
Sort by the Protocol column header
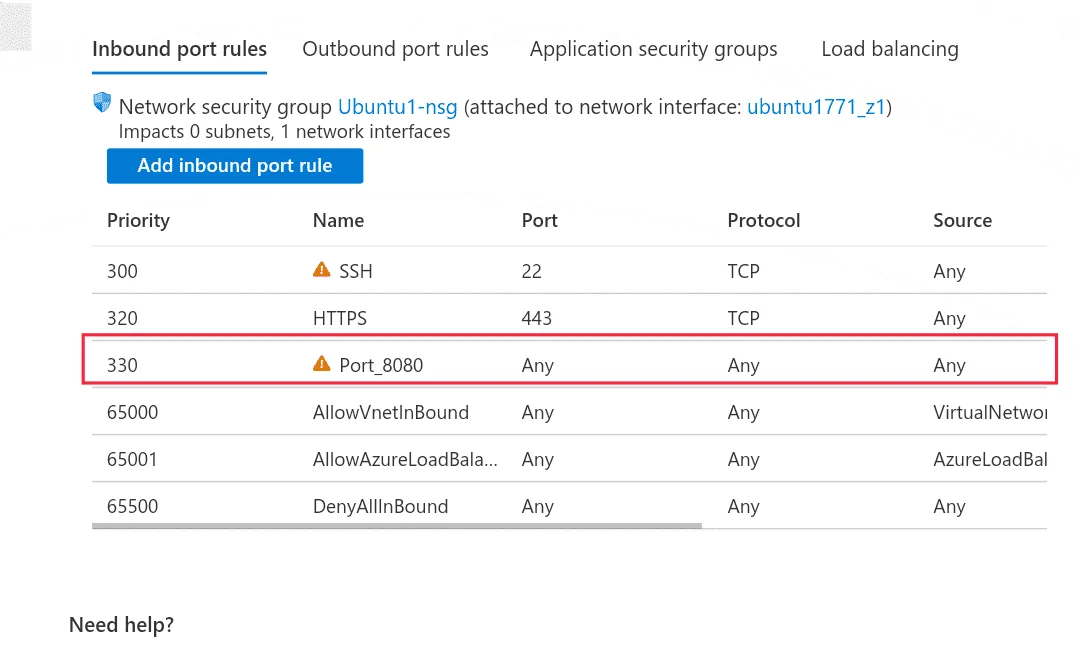pos(764,220)
